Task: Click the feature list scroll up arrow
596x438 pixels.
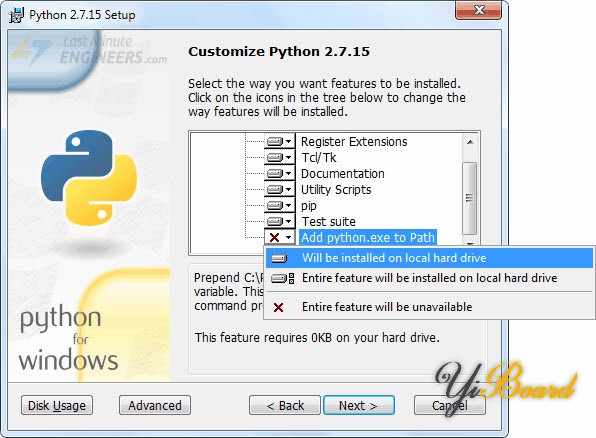Action: click(470, 142)
